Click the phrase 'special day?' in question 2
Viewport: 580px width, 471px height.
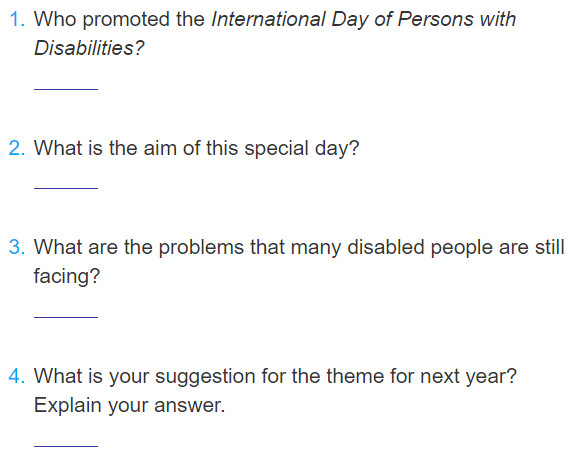pos(302,148)
